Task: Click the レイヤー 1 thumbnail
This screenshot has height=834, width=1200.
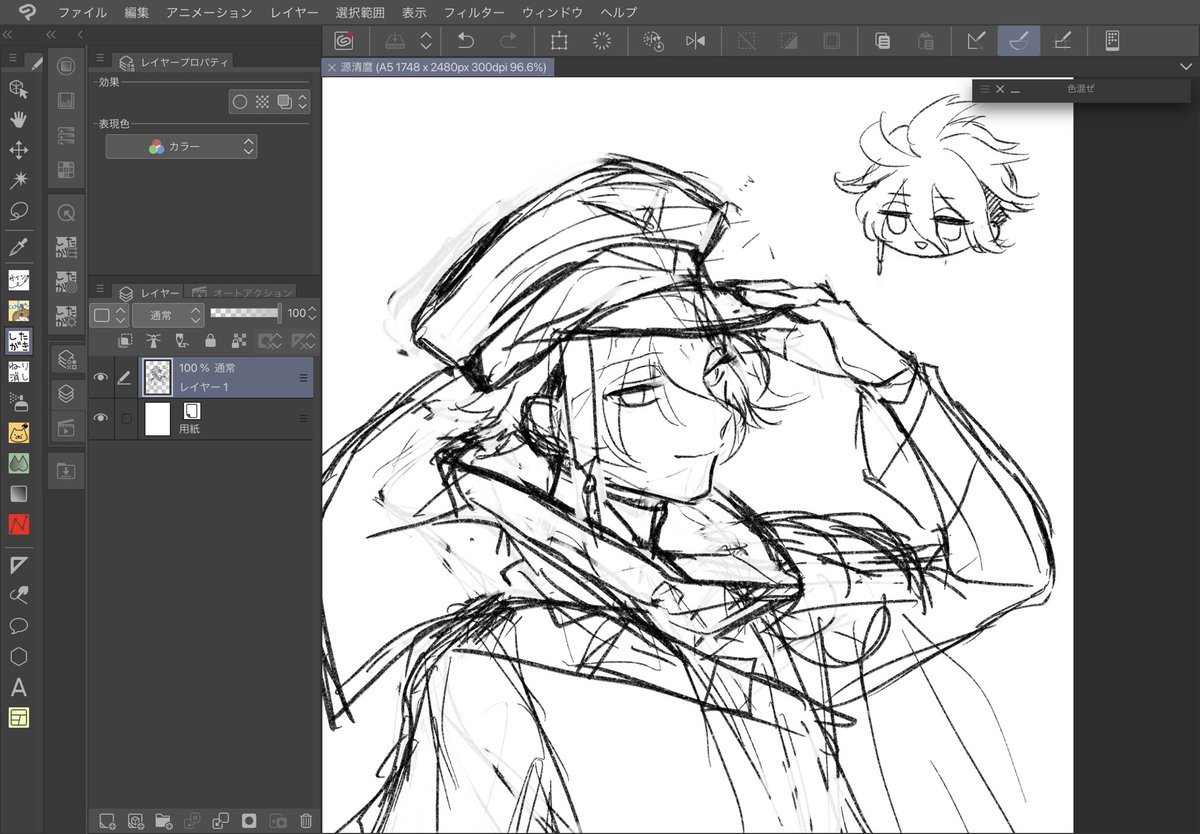Action: [158, 378]
